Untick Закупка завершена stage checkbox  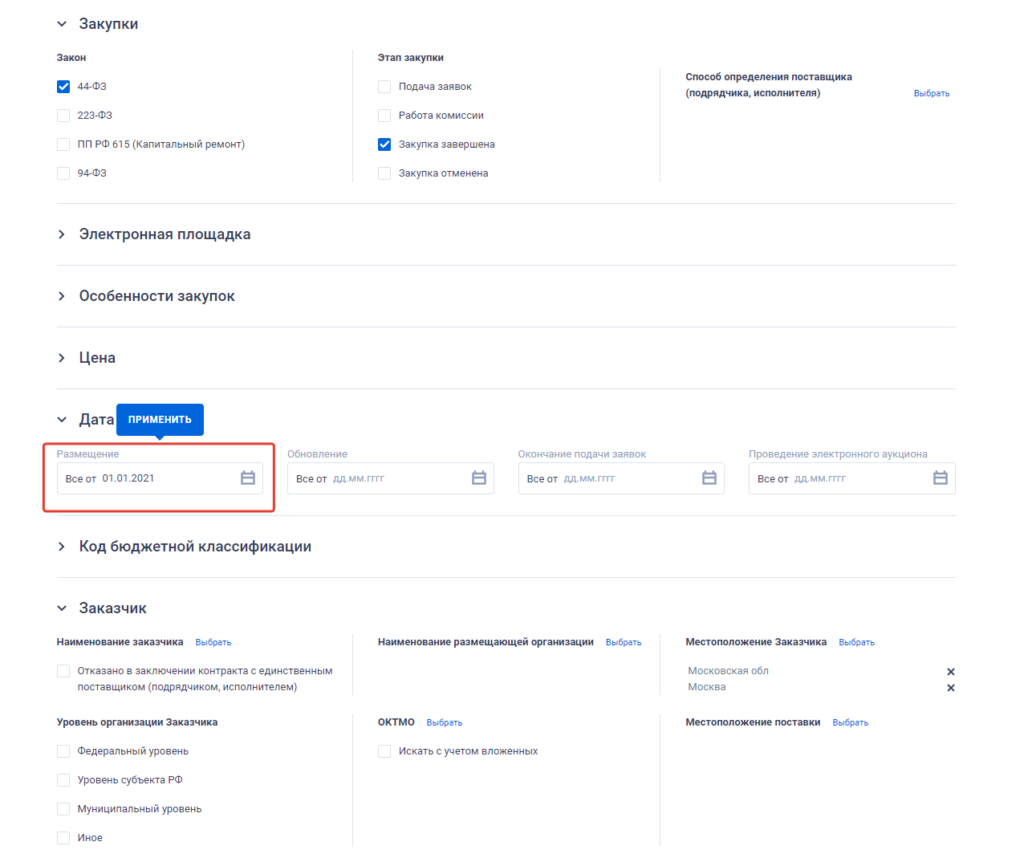[x=384, y=144]
